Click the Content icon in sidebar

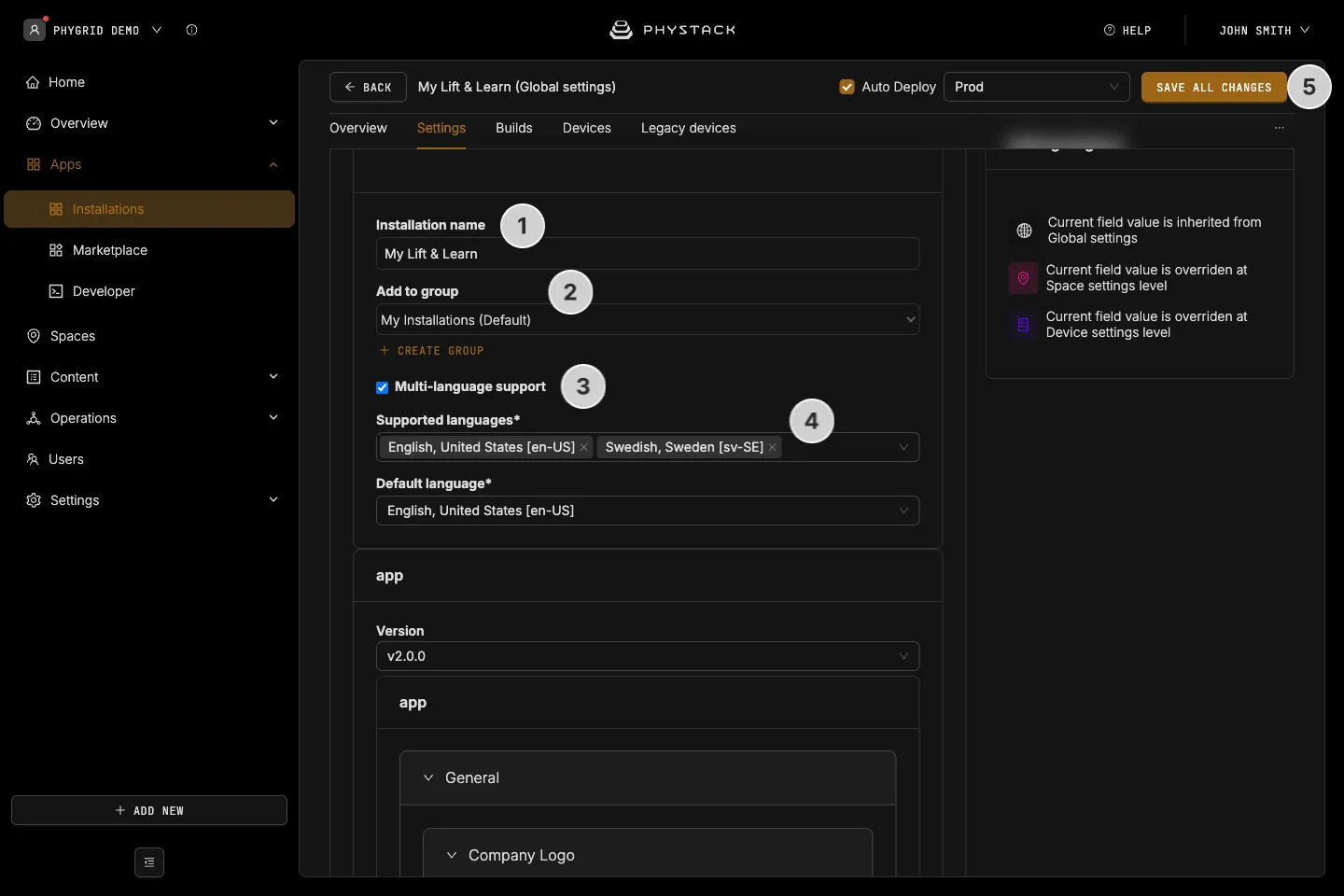[34, 377]
